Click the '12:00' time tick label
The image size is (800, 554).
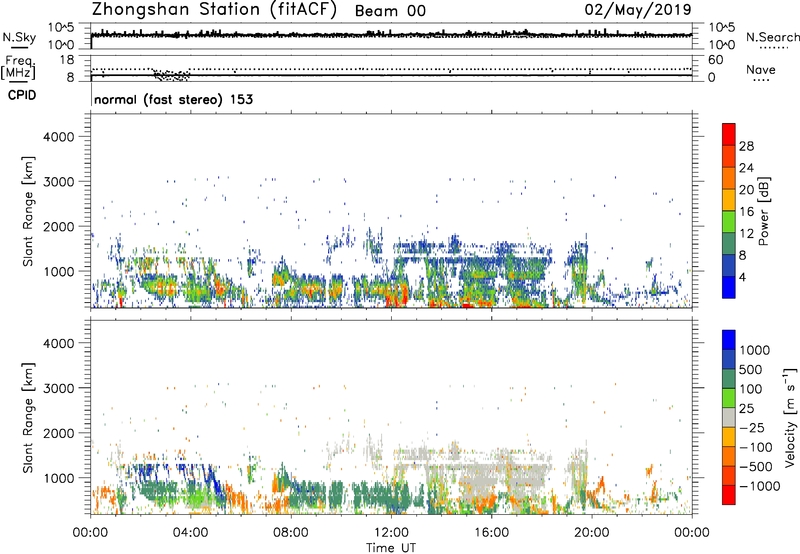(x=391, y=533)
